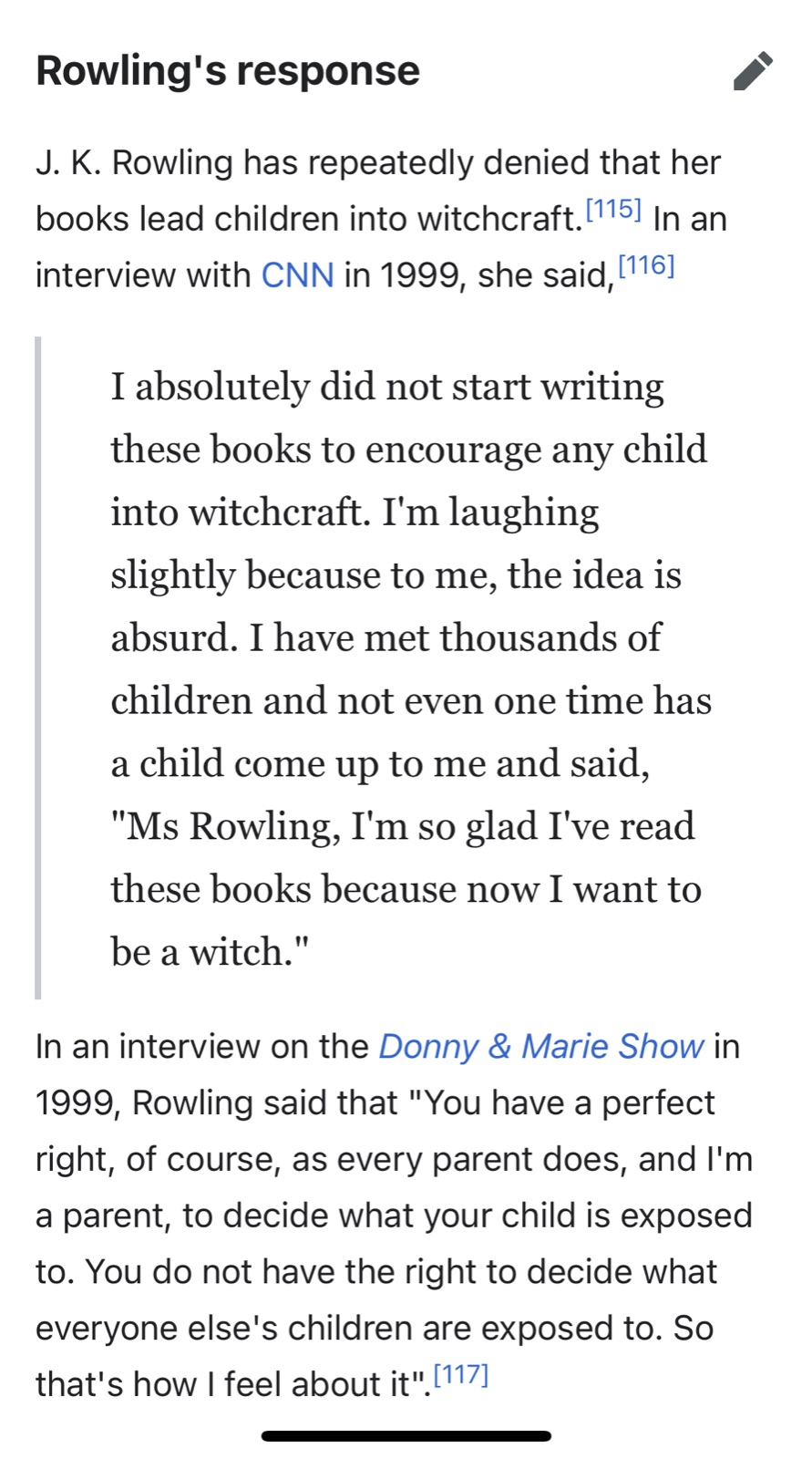This screenshot has width=812, height=1459.
Task: Open the CNN link
Action: [x=297, y=275]
